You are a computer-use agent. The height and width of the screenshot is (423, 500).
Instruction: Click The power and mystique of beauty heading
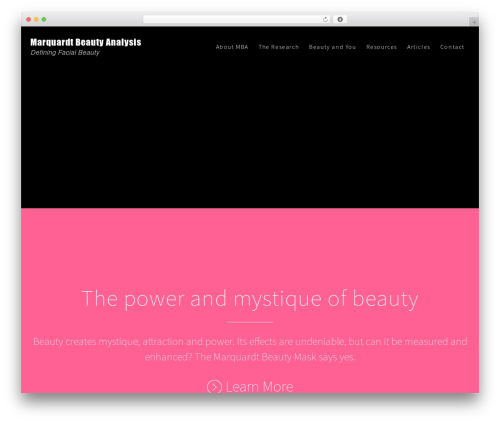(250, 299)
